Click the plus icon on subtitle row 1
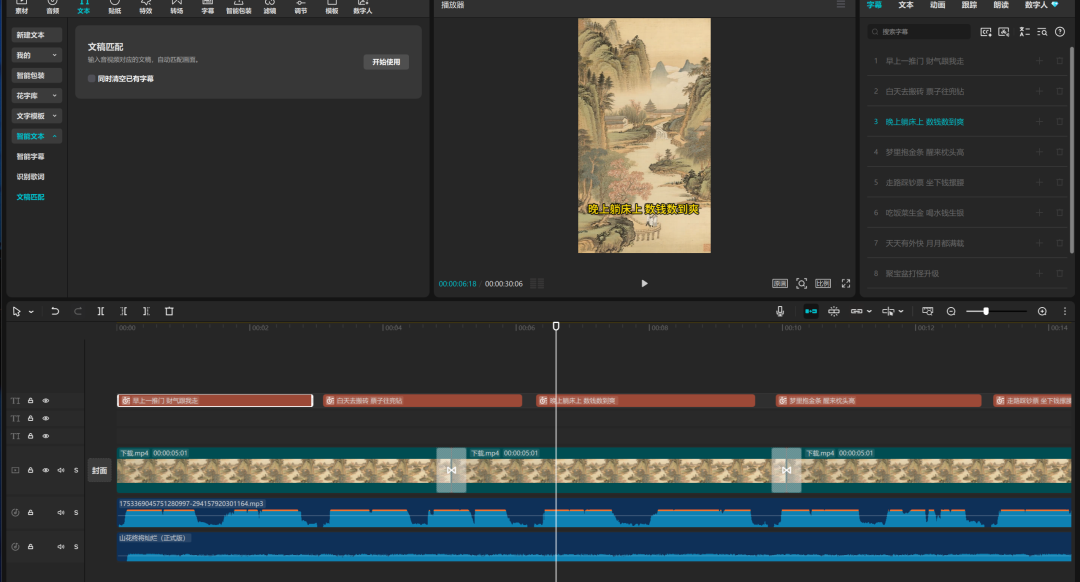This screenshot has height=582, width=1080. tap(1039, 61)
